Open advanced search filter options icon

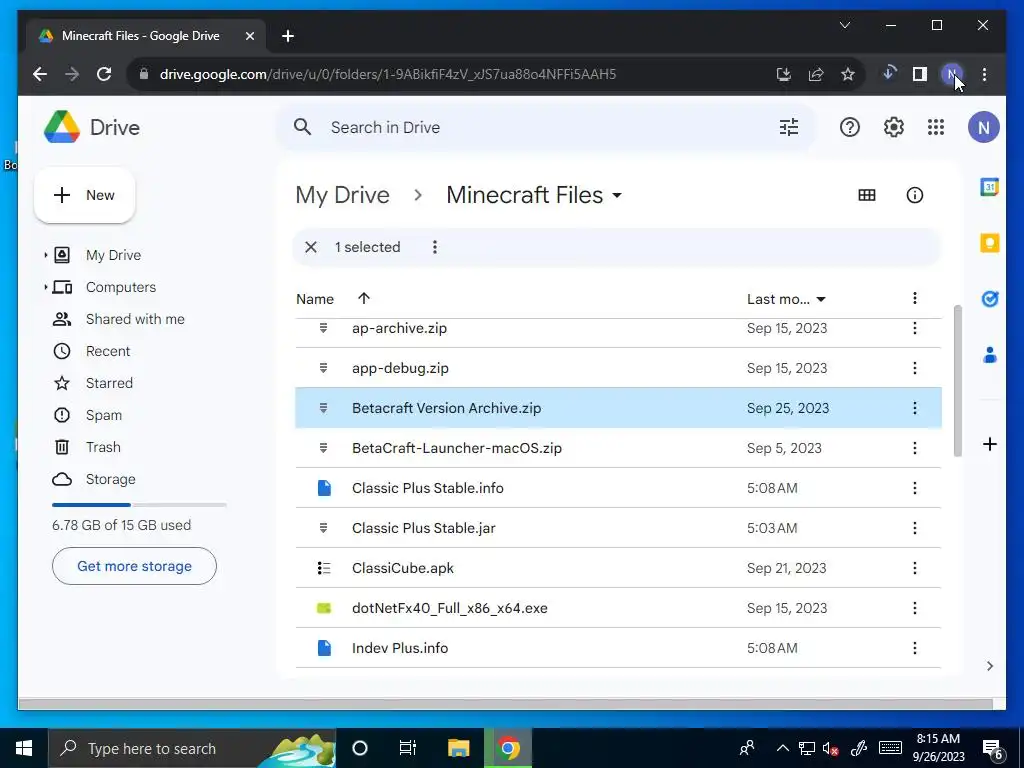[789, 127]
